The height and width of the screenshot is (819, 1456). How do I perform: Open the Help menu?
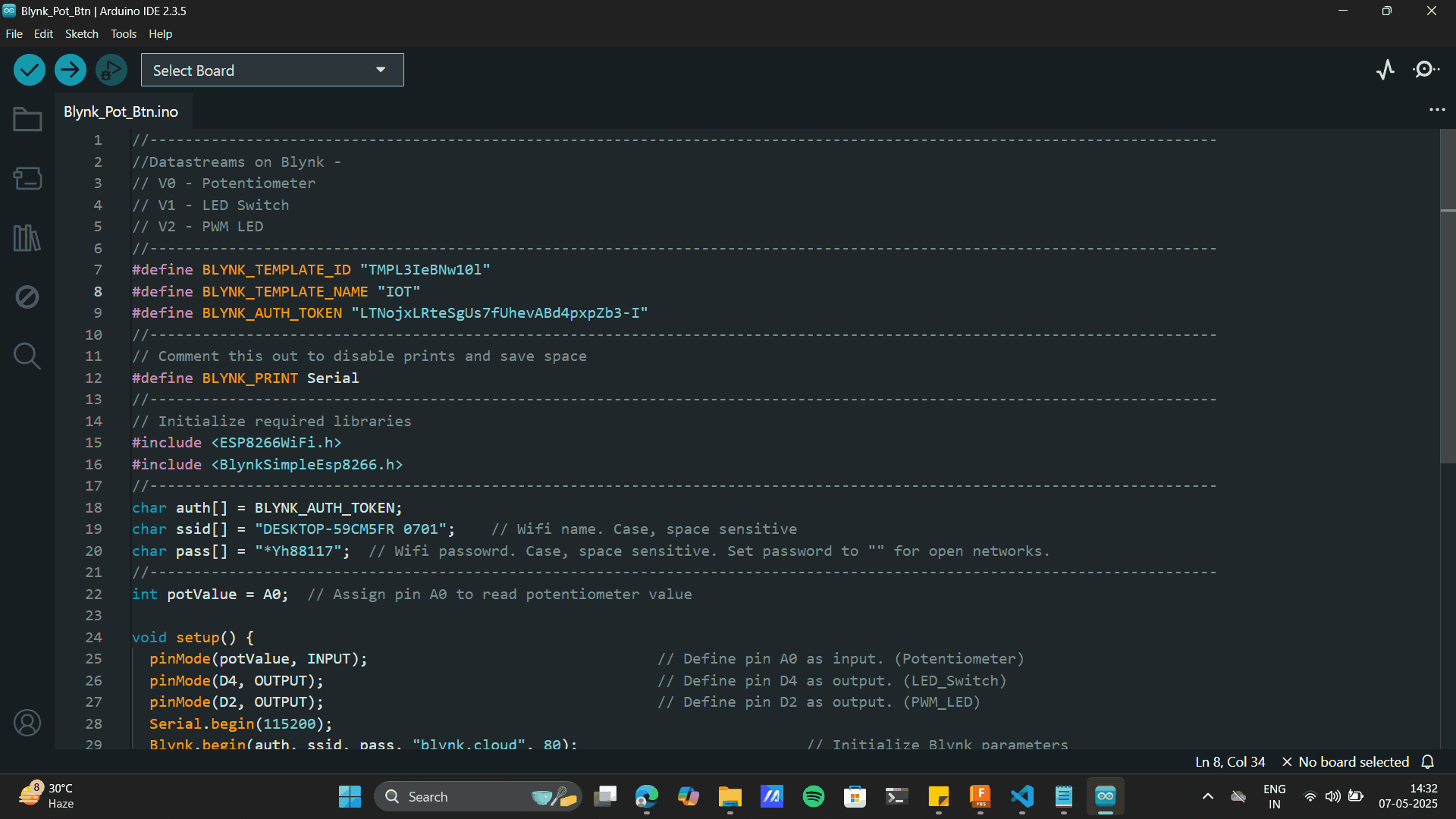(x=160, y=34)
